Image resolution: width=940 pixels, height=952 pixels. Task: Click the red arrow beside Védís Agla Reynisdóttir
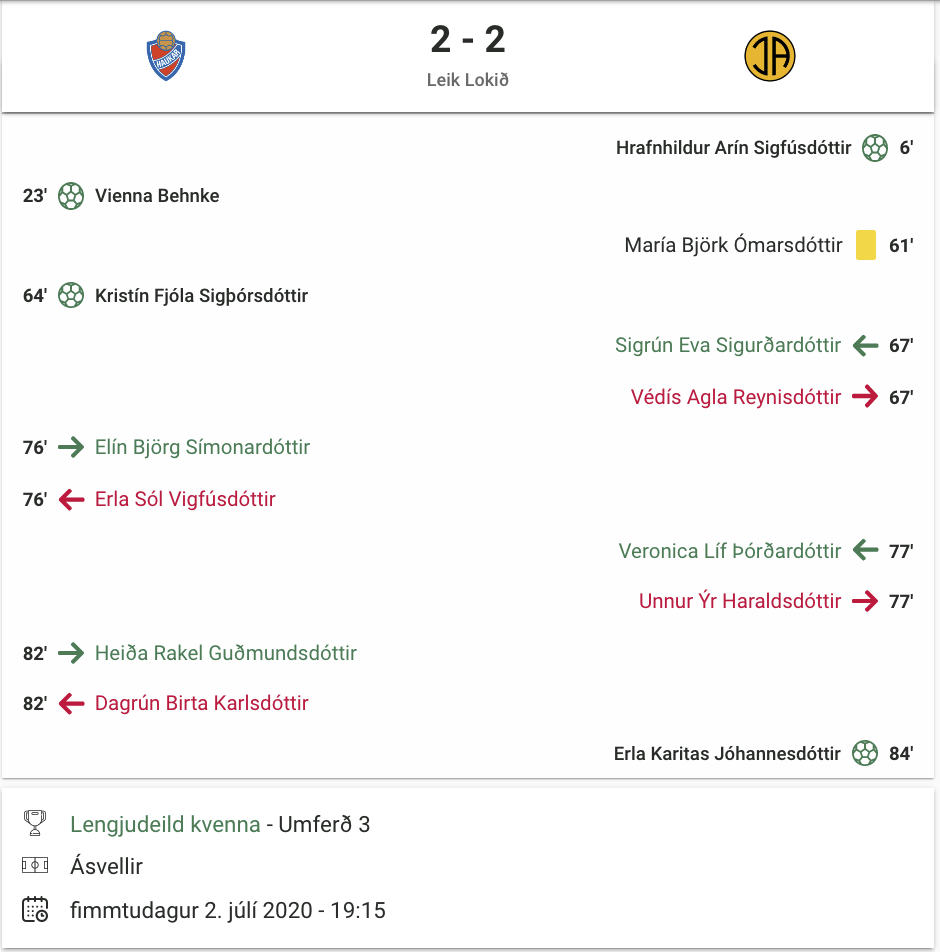coord(865,397)
